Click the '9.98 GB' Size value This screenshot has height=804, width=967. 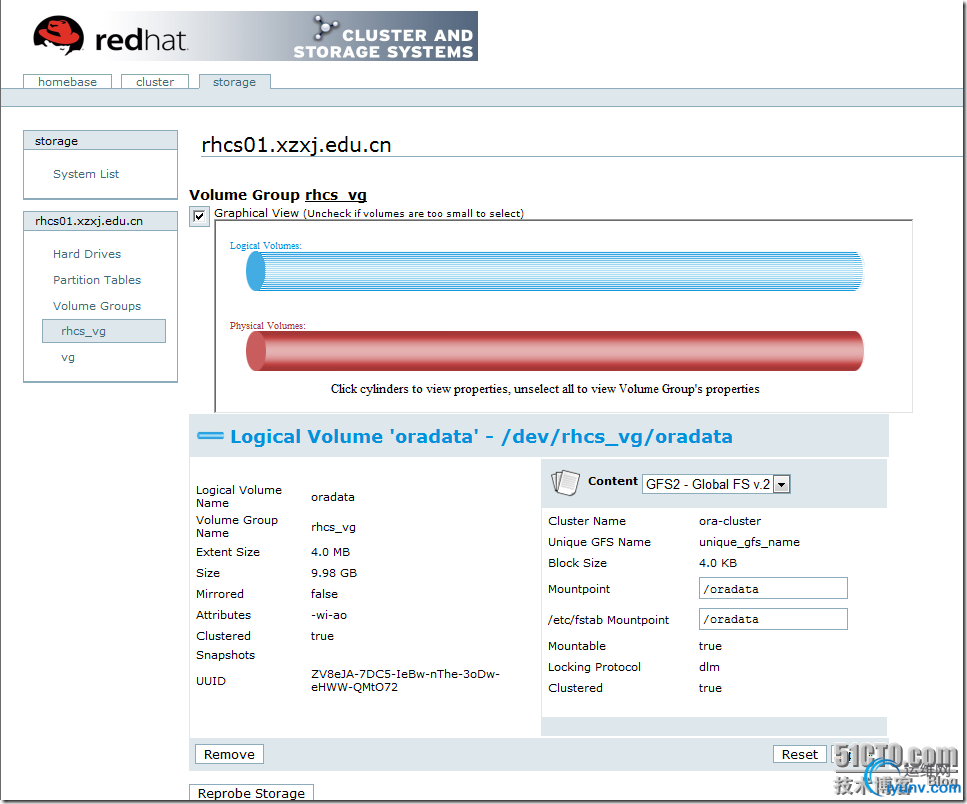(334, 573)
